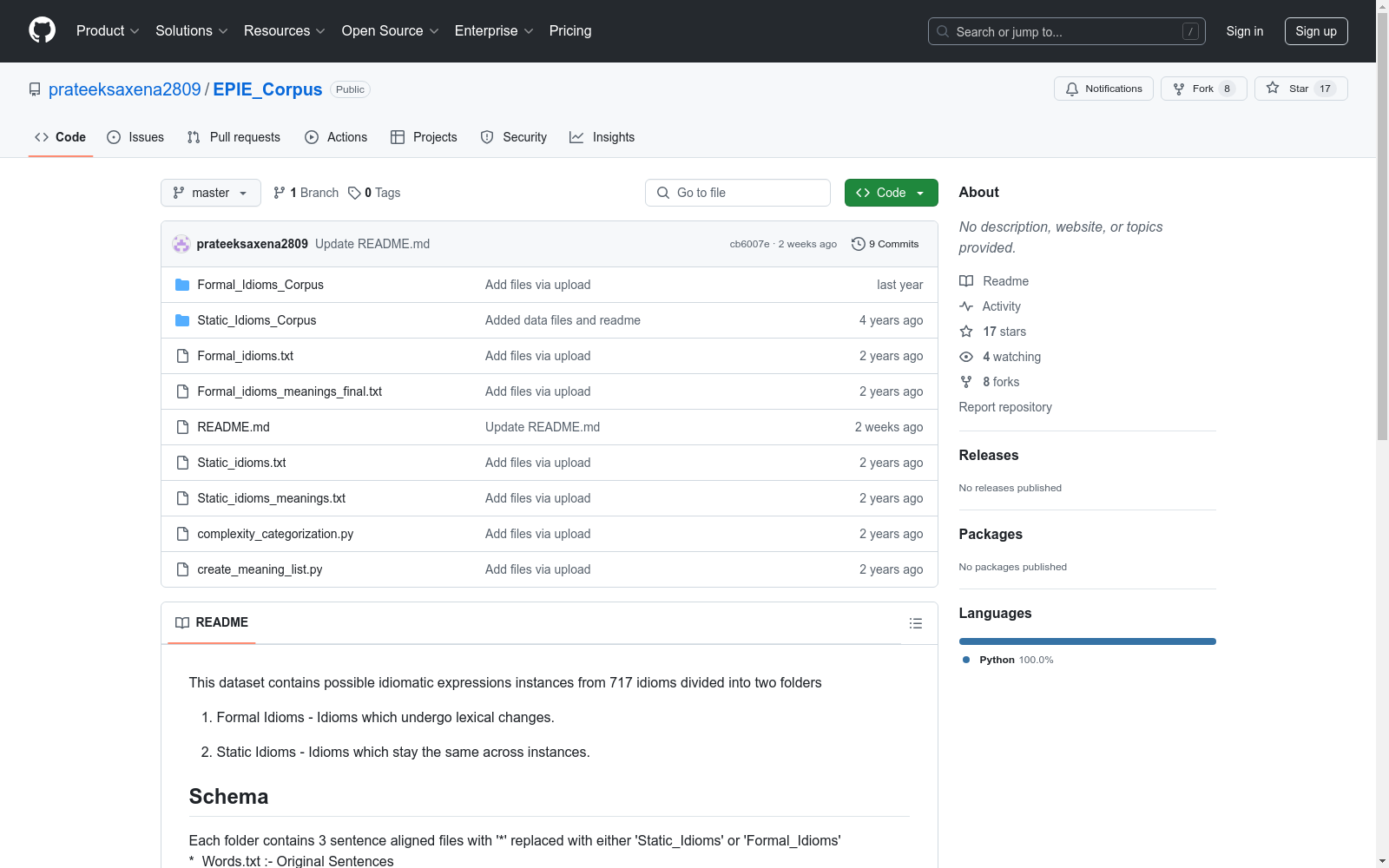The width and height of the screenshot is (1389, 868).
Task: Click the Static_Idioms_Corpus folder icon
Action: [x=182, y=320]
